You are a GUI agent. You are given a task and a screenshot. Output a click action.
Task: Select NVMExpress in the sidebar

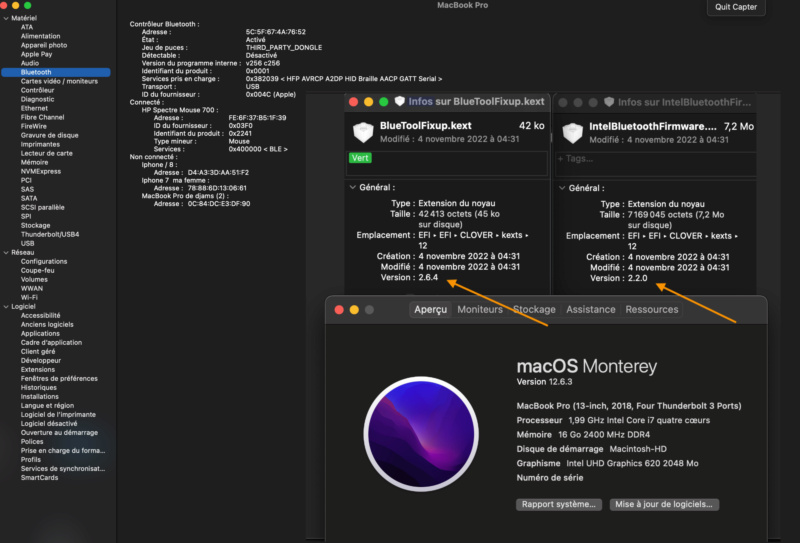(41, 171)
